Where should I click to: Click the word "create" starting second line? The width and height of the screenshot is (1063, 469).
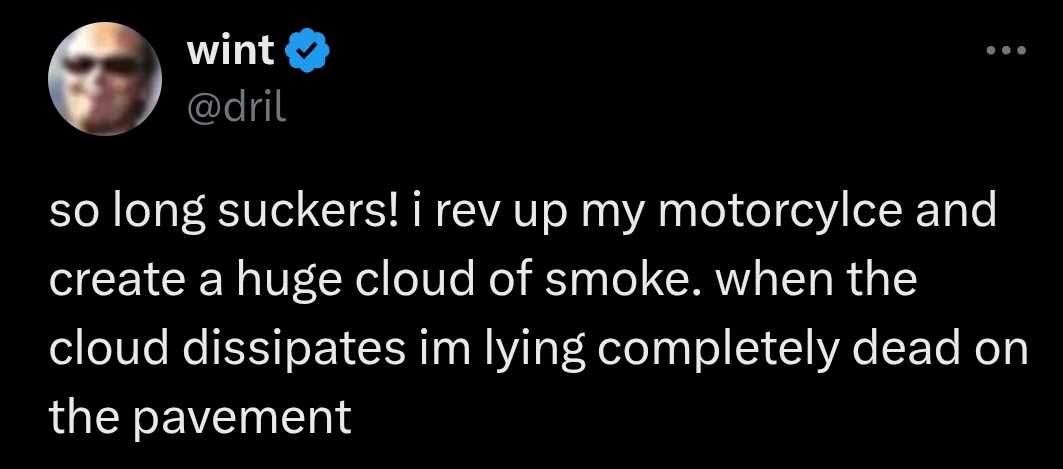tap(110, 280)
